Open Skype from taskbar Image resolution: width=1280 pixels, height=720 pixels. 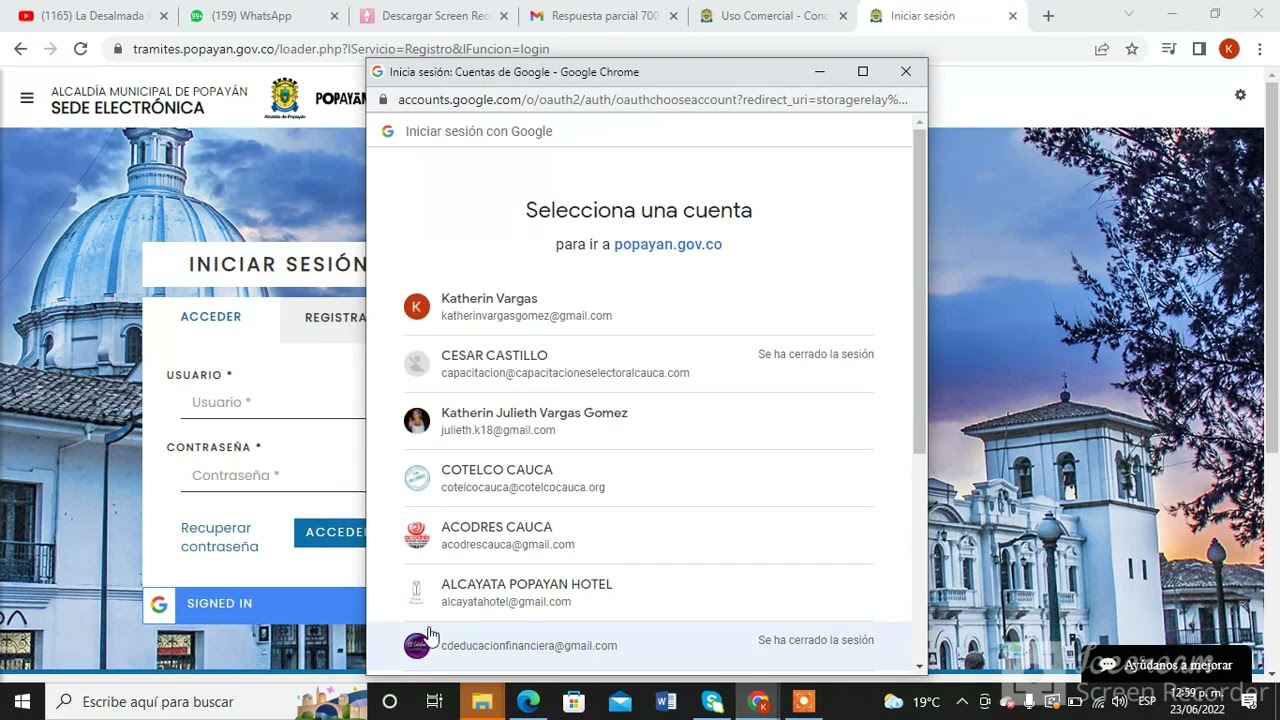712,702
